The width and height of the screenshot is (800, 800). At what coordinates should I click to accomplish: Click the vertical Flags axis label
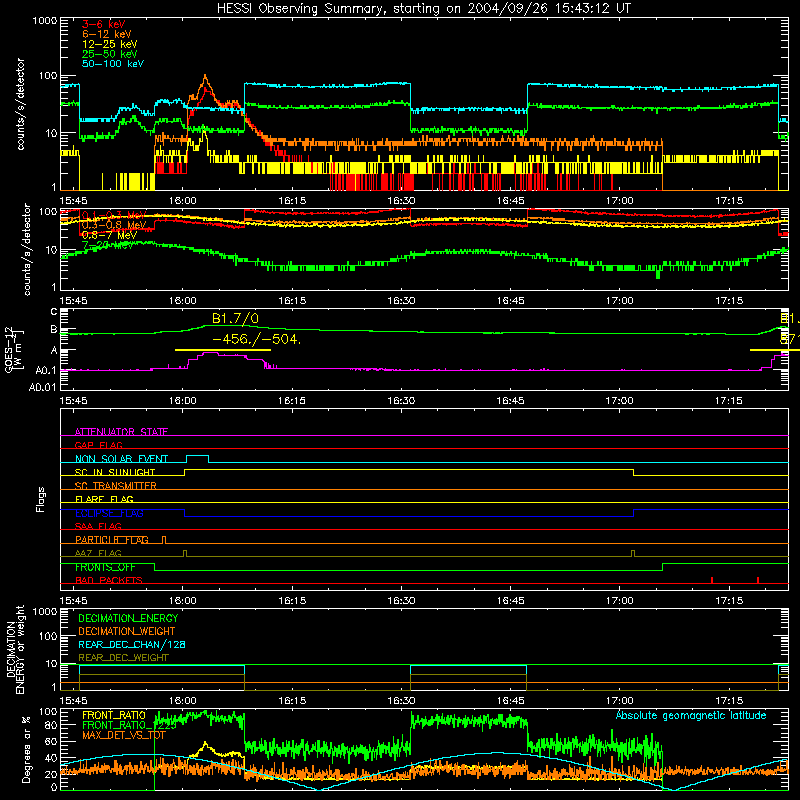(x=41, y=499)
